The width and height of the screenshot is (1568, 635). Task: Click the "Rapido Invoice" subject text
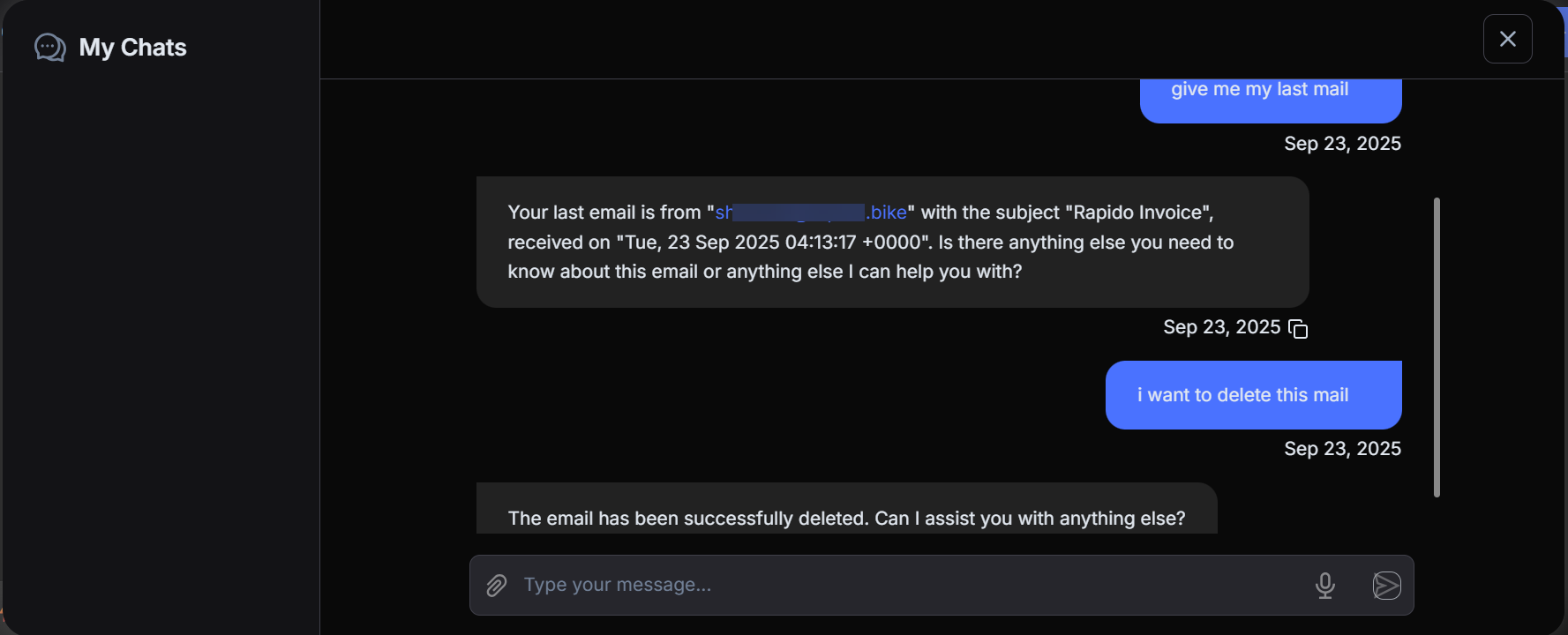(1138, 213)
